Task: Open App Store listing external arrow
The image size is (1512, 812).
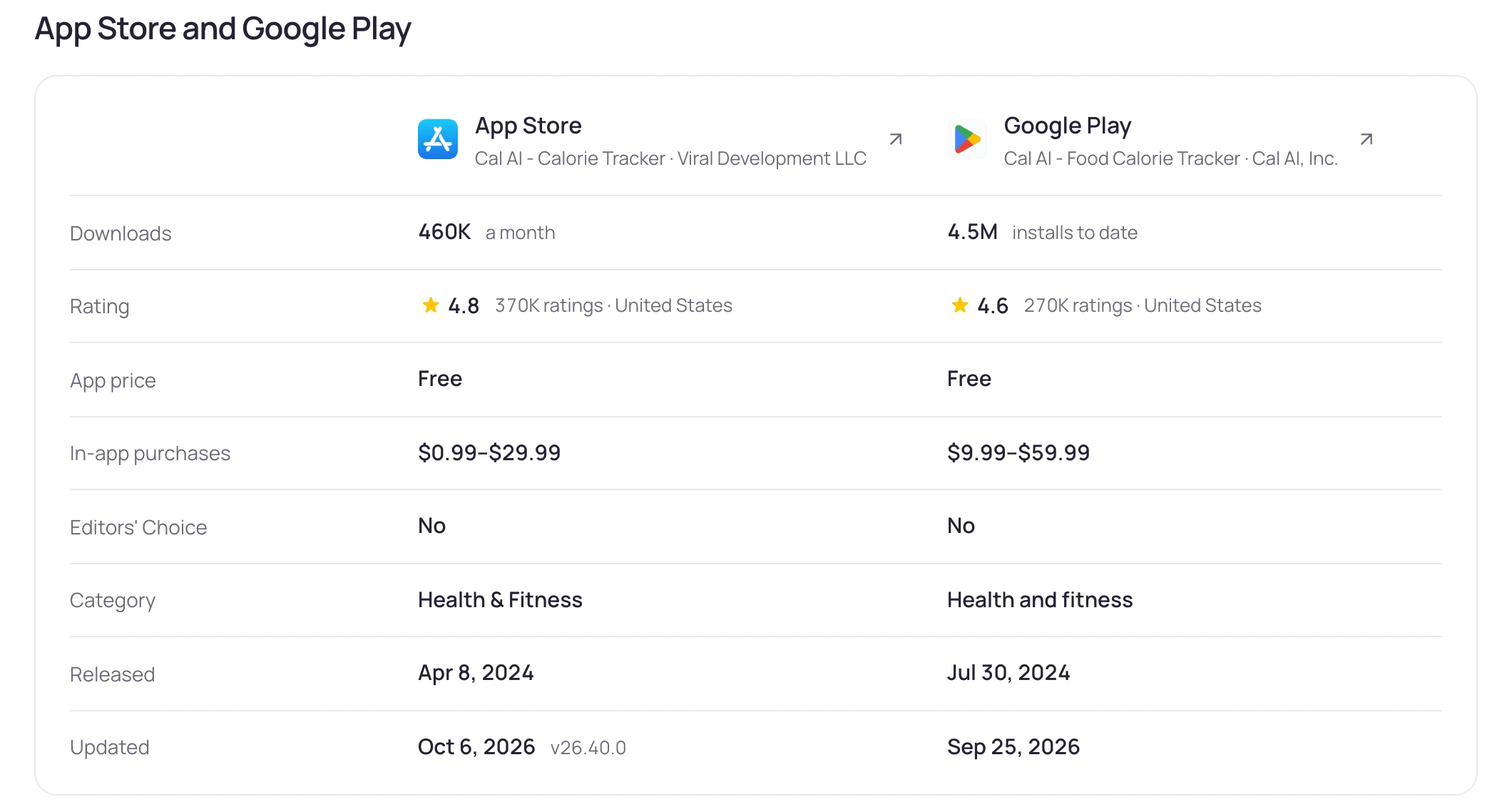Action: (x=896, y=139)
